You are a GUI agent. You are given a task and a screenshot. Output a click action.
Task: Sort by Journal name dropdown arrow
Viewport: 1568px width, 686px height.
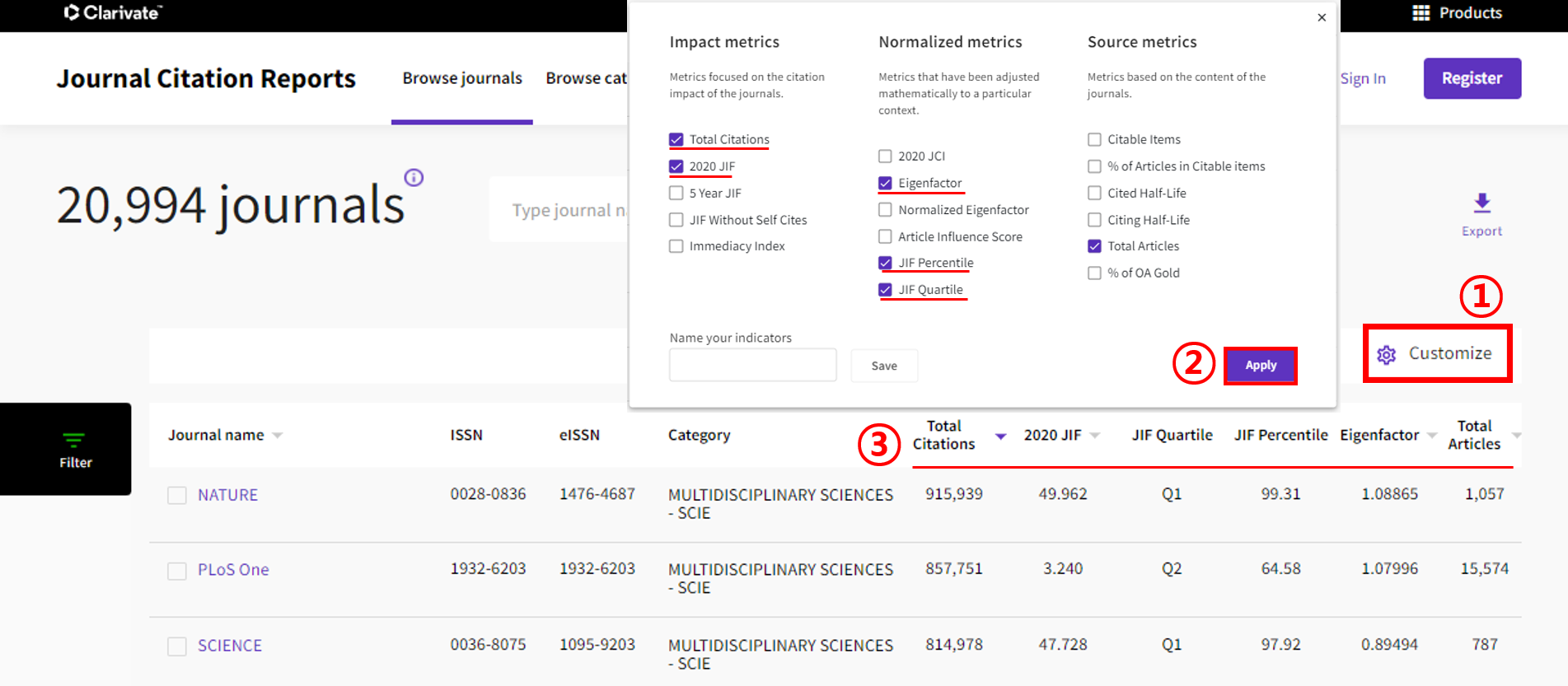point(278,436)
